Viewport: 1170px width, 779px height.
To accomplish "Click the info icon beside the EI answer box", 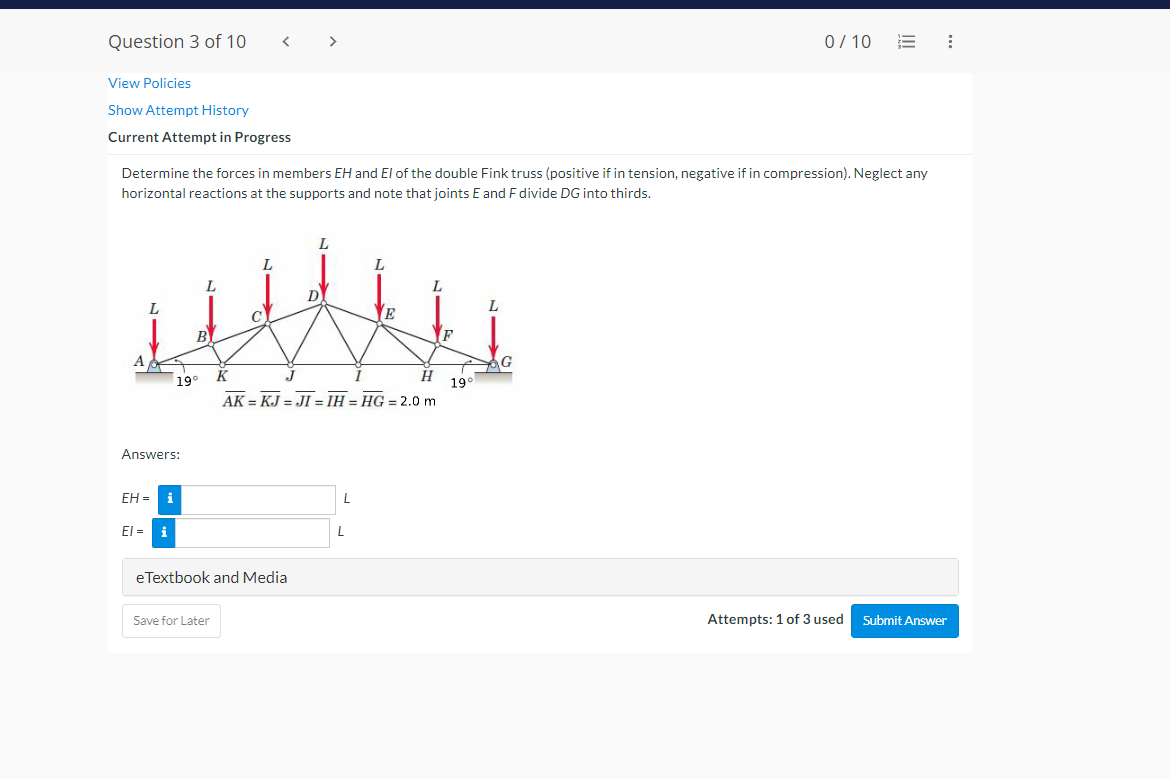I will tap(163, 532).
